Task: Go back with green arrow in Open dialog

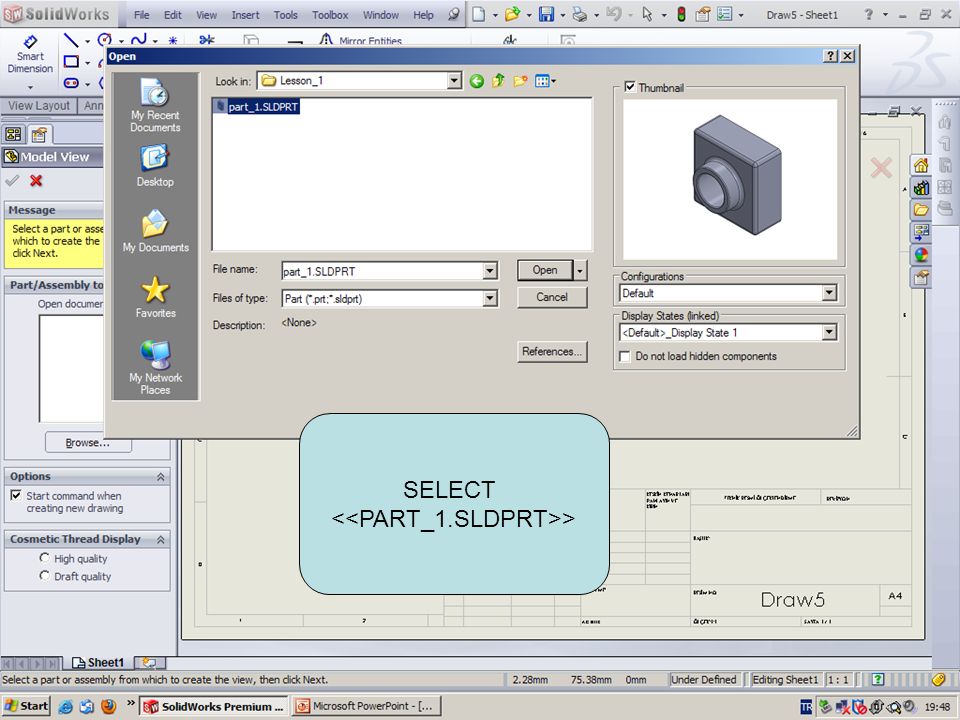Action: coord(477,81)
